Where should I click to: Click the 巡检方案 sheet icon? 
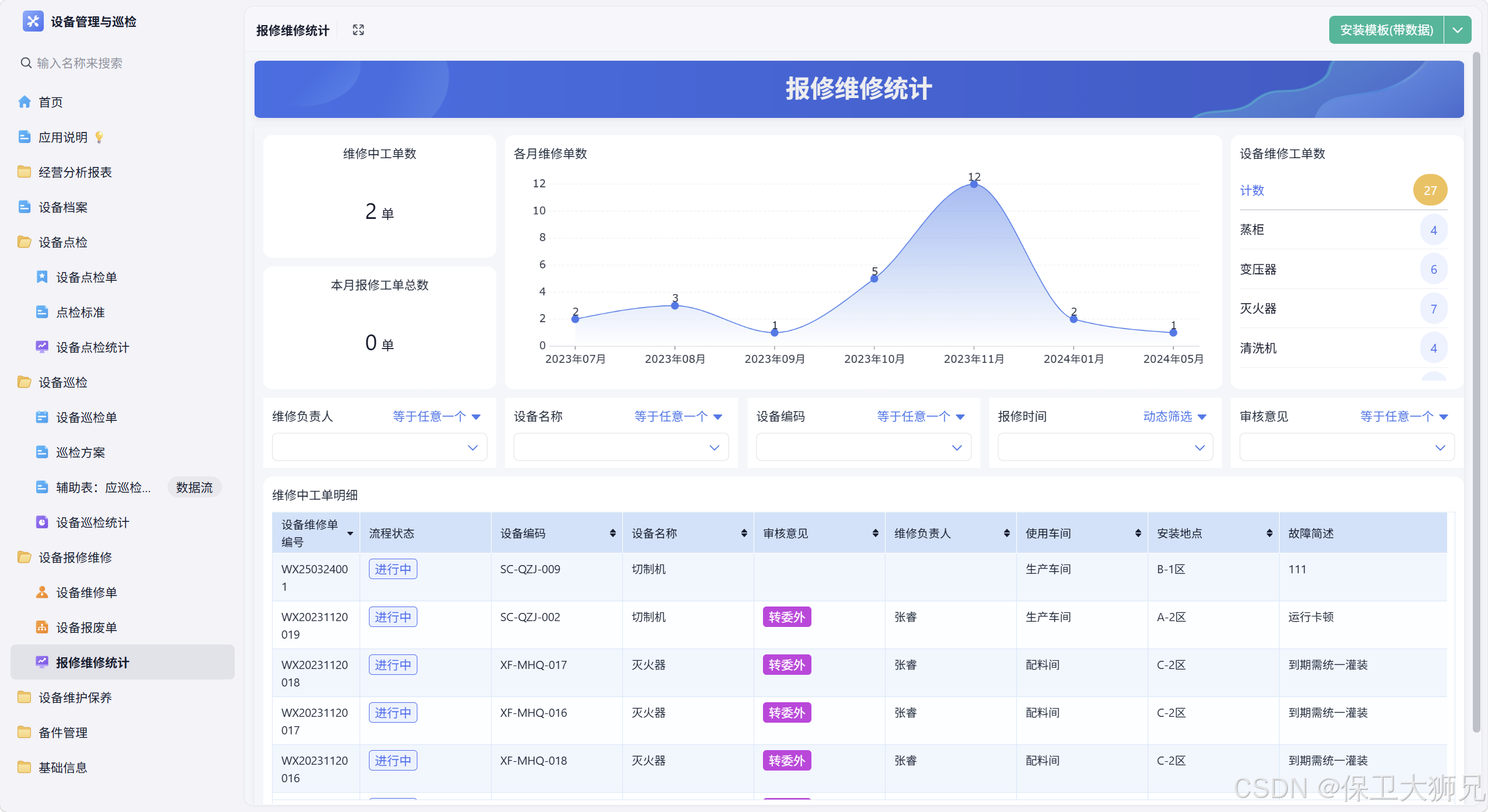[x=42, y=452]
